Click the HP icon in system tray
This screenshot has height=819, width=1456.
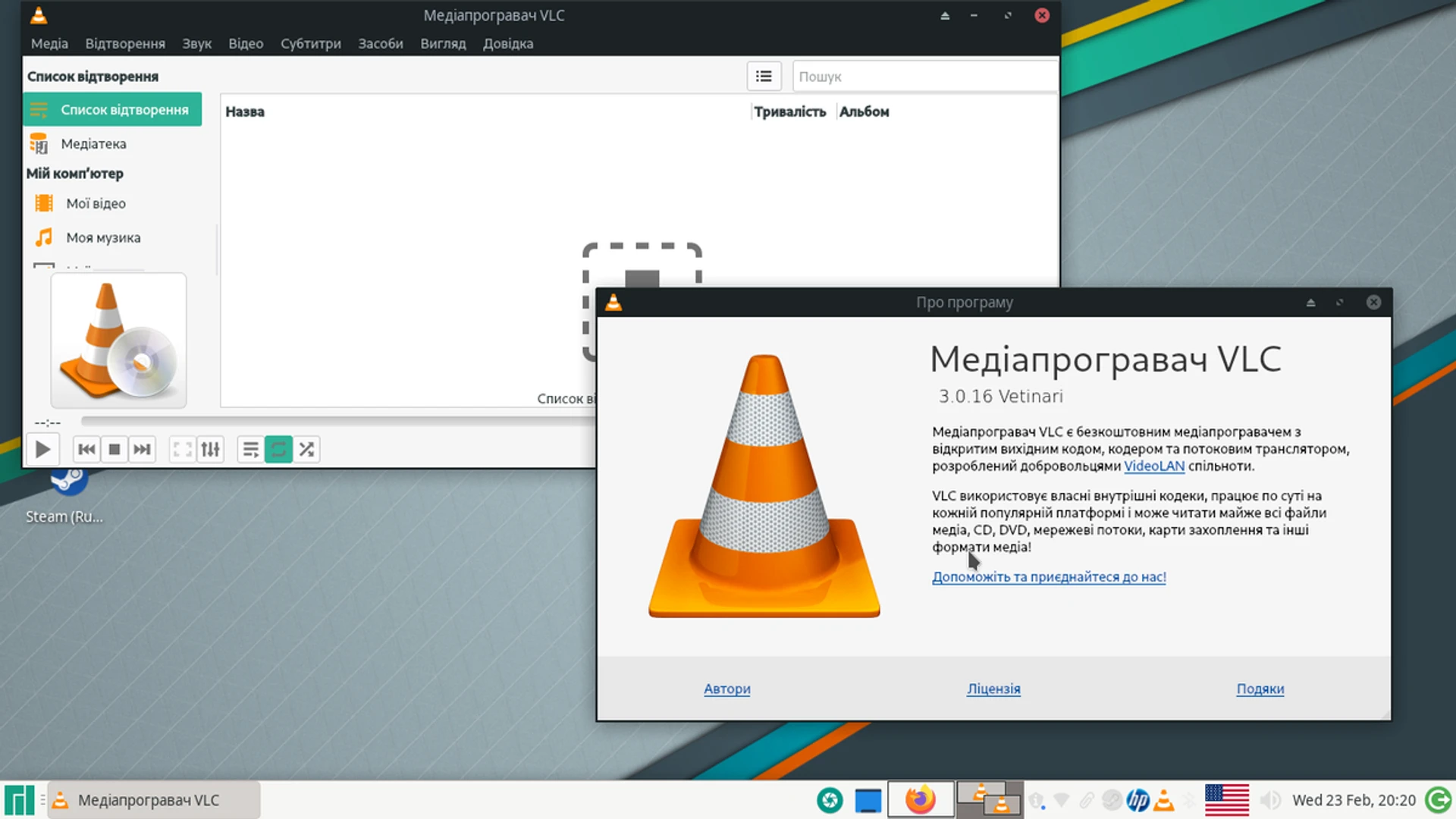pos(1137,800)
